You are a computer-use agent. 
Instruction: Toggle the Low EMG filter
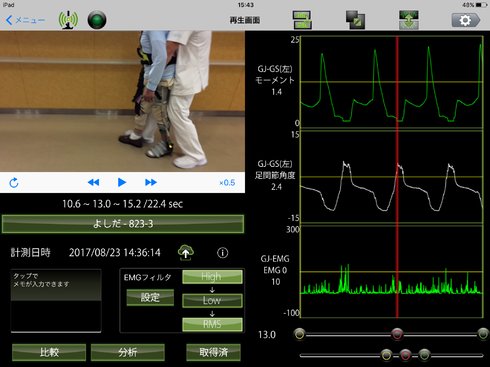point(212,300)
